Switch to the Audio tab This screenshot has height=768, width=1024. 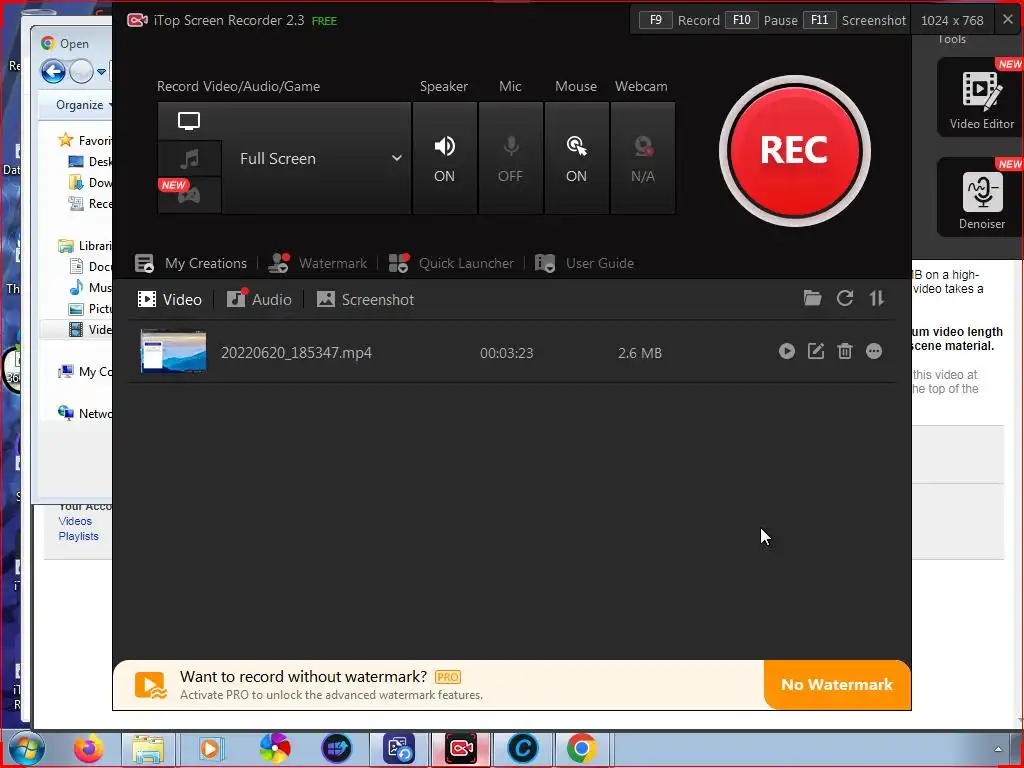click(259, 300)
